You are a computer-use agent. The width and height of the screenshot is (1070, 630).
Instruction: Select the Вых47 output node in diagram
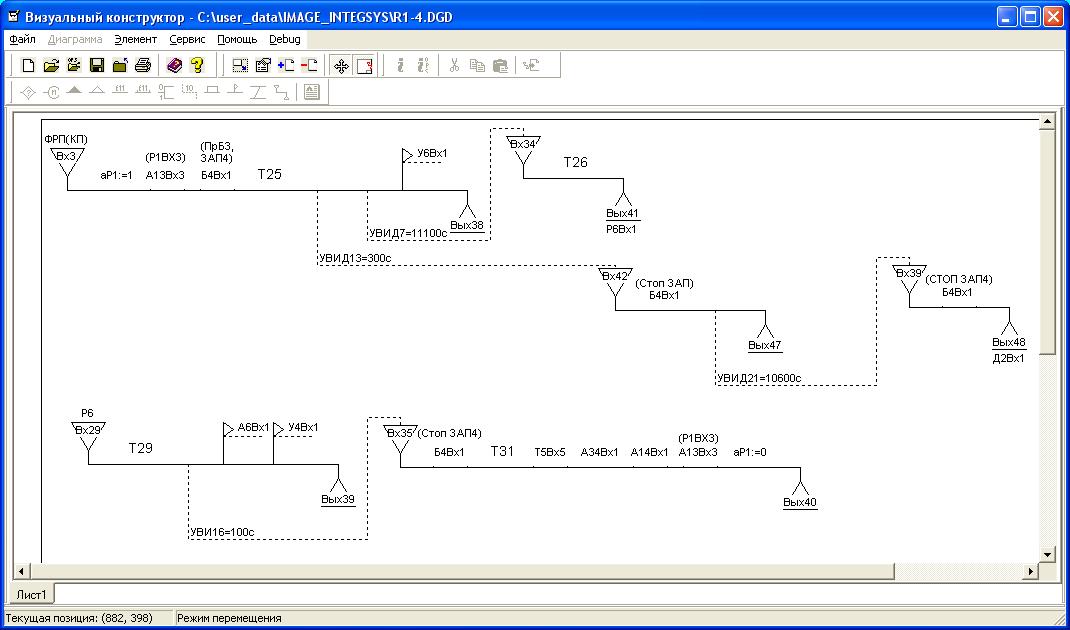(765, 344)
